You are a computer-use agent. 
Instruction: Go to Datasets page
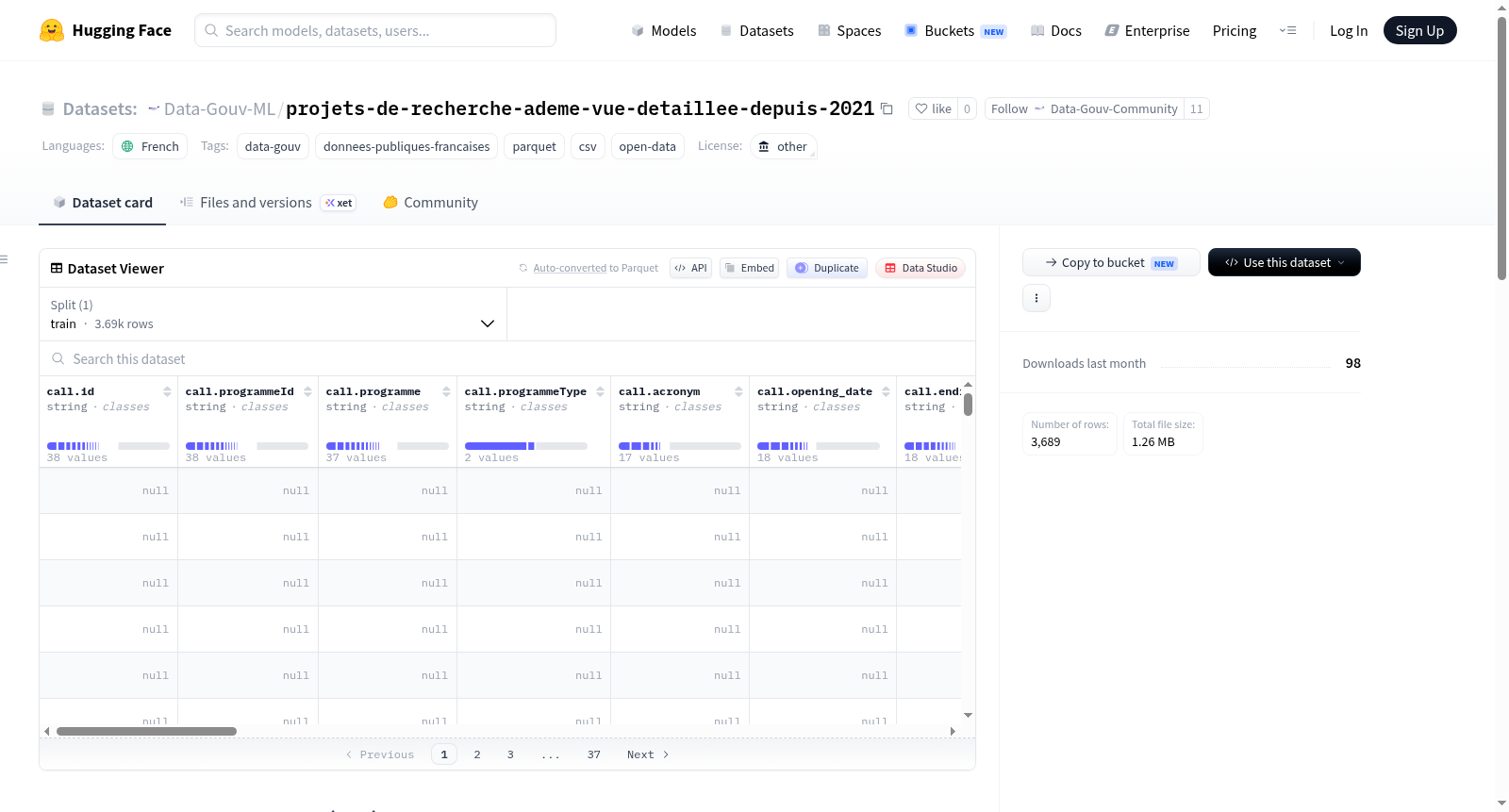(757, 30)
